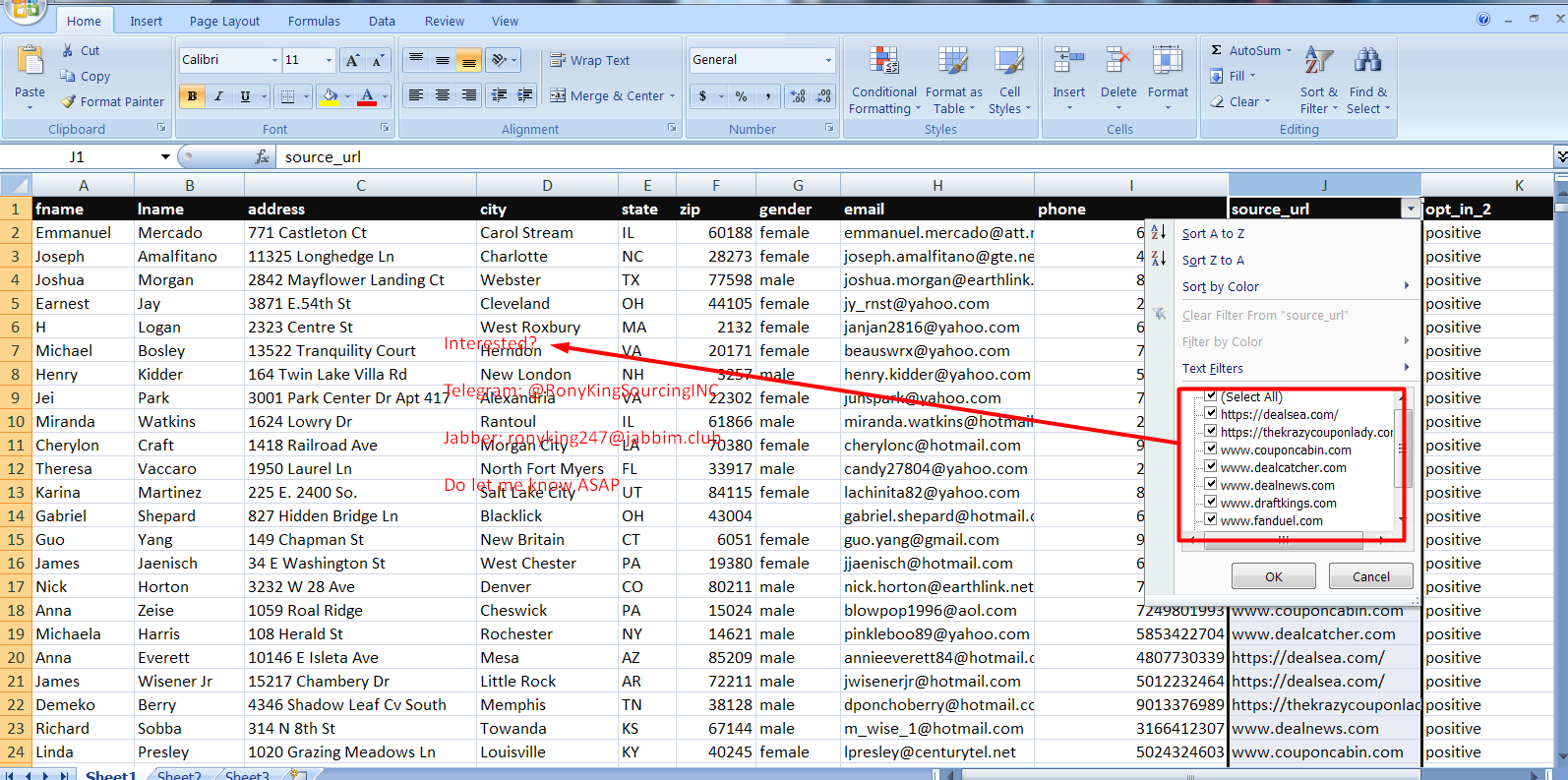Toggle the Select All checkbox
Image resolution: width=1568 pixels, height=780 pixels.
1211,396
